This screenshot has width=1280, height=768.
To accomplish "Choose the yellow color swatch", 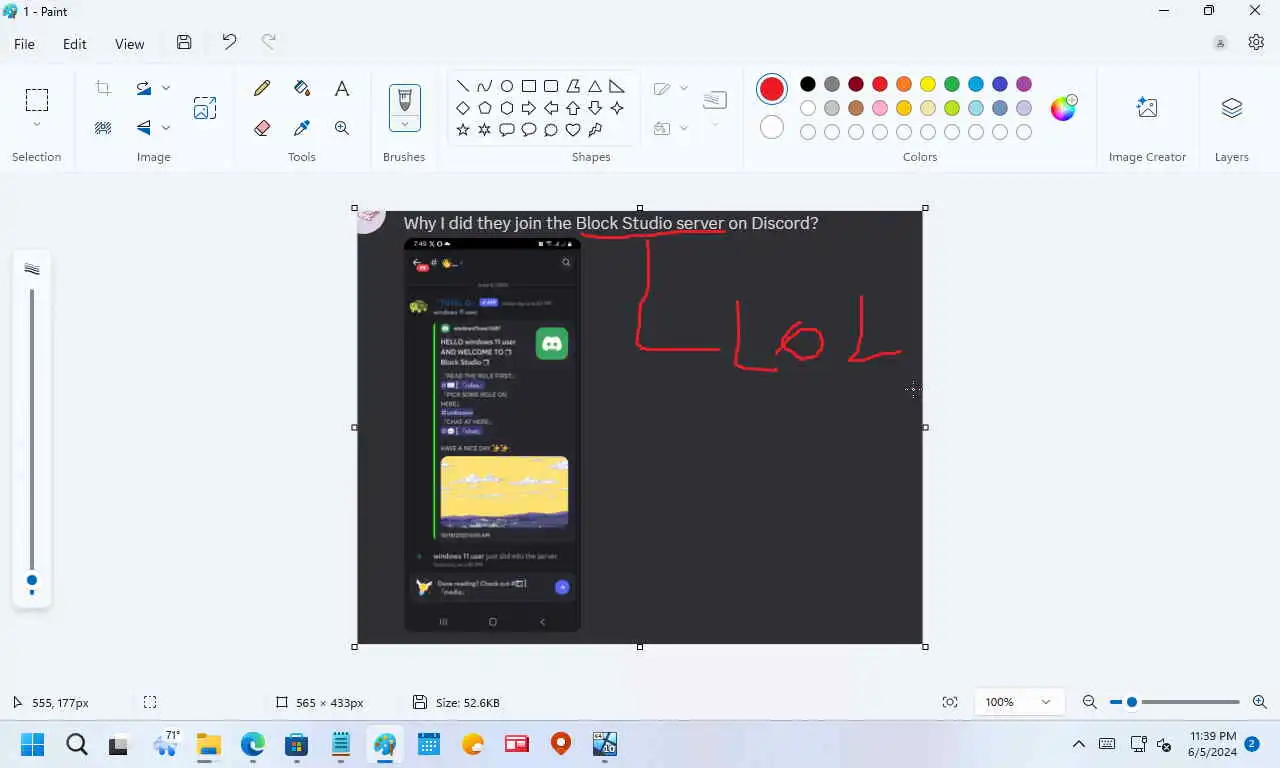I will click(x=928, y=84).
